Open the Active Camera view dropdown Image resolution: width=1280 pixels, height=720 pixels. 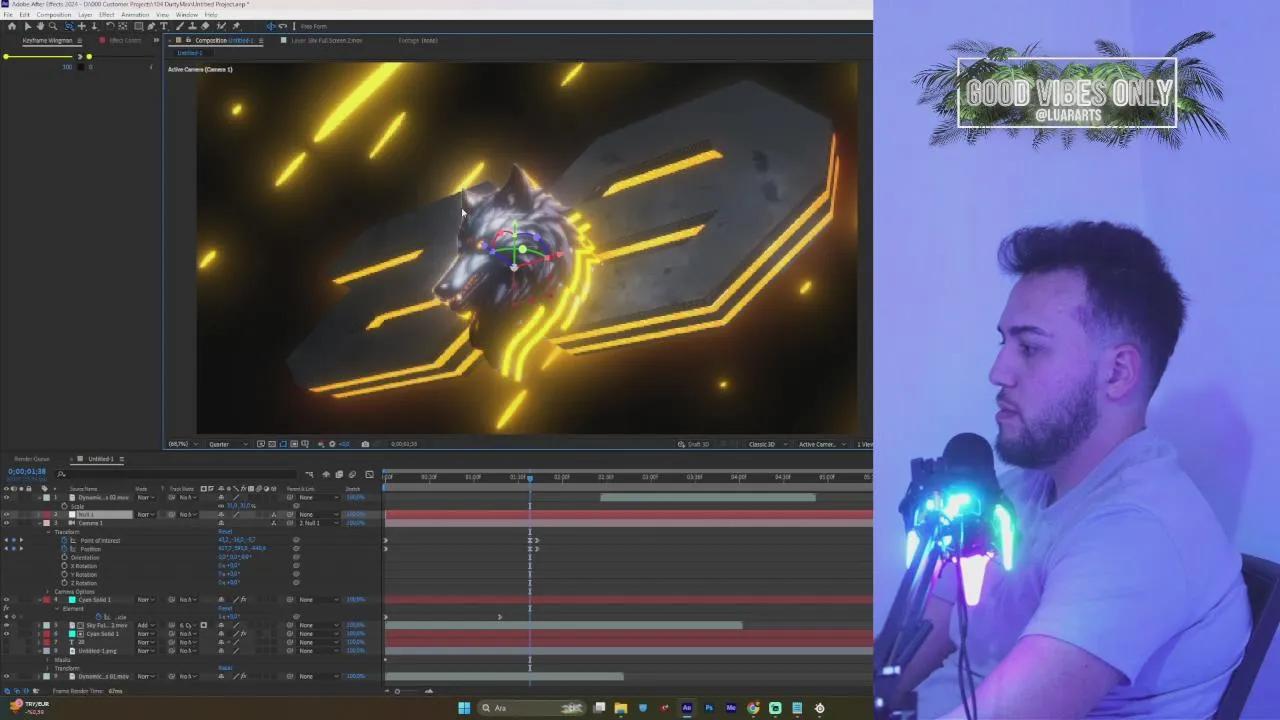(x=821, y=444)
